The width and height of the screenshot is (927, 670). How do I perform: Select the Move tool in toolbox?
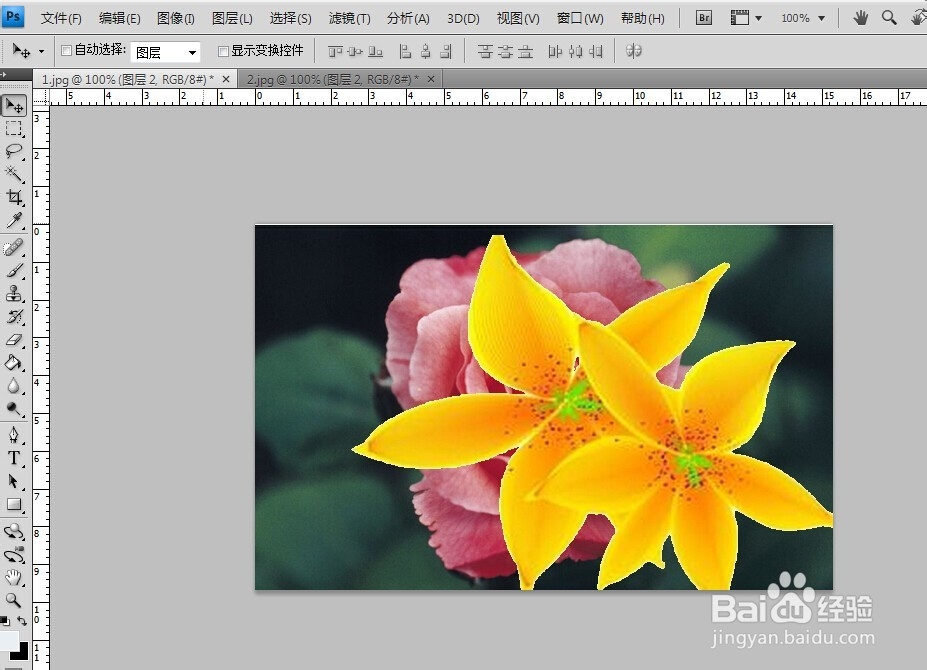[x=14, y=106]
